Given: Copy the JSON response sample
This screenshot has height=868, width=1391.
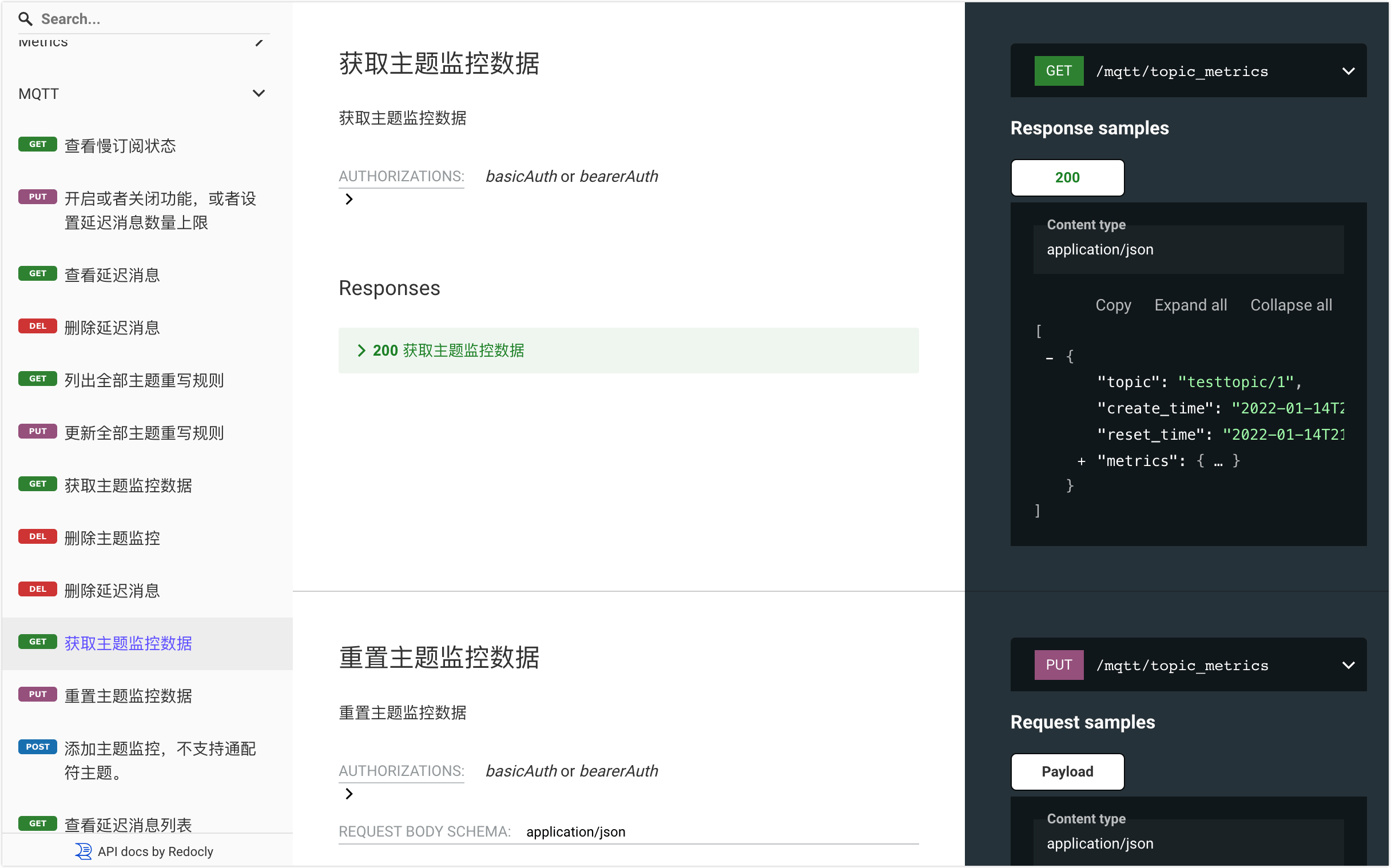Looking at the screenshot, I should pos(1112,305).
